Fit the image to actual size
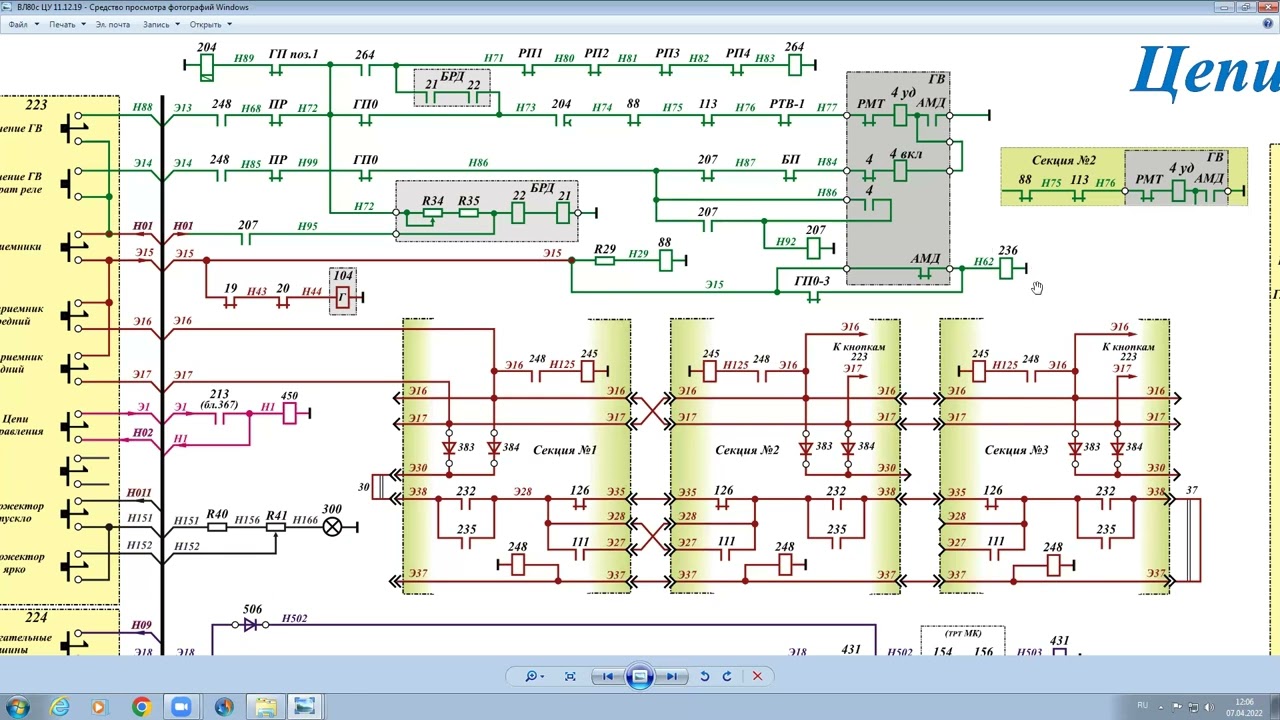This screenshot has width=1280, height=720. pos(570,677)
